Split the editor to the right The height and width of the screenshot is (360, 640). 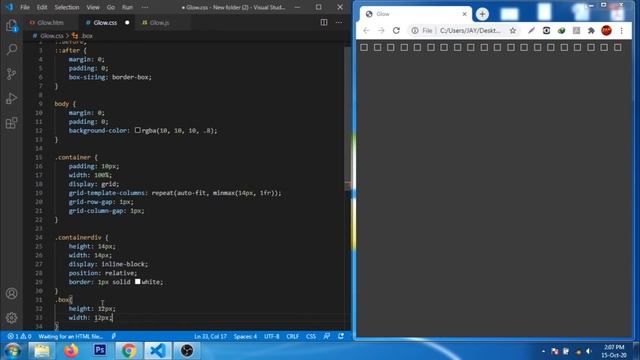click(x=324, y=22)
